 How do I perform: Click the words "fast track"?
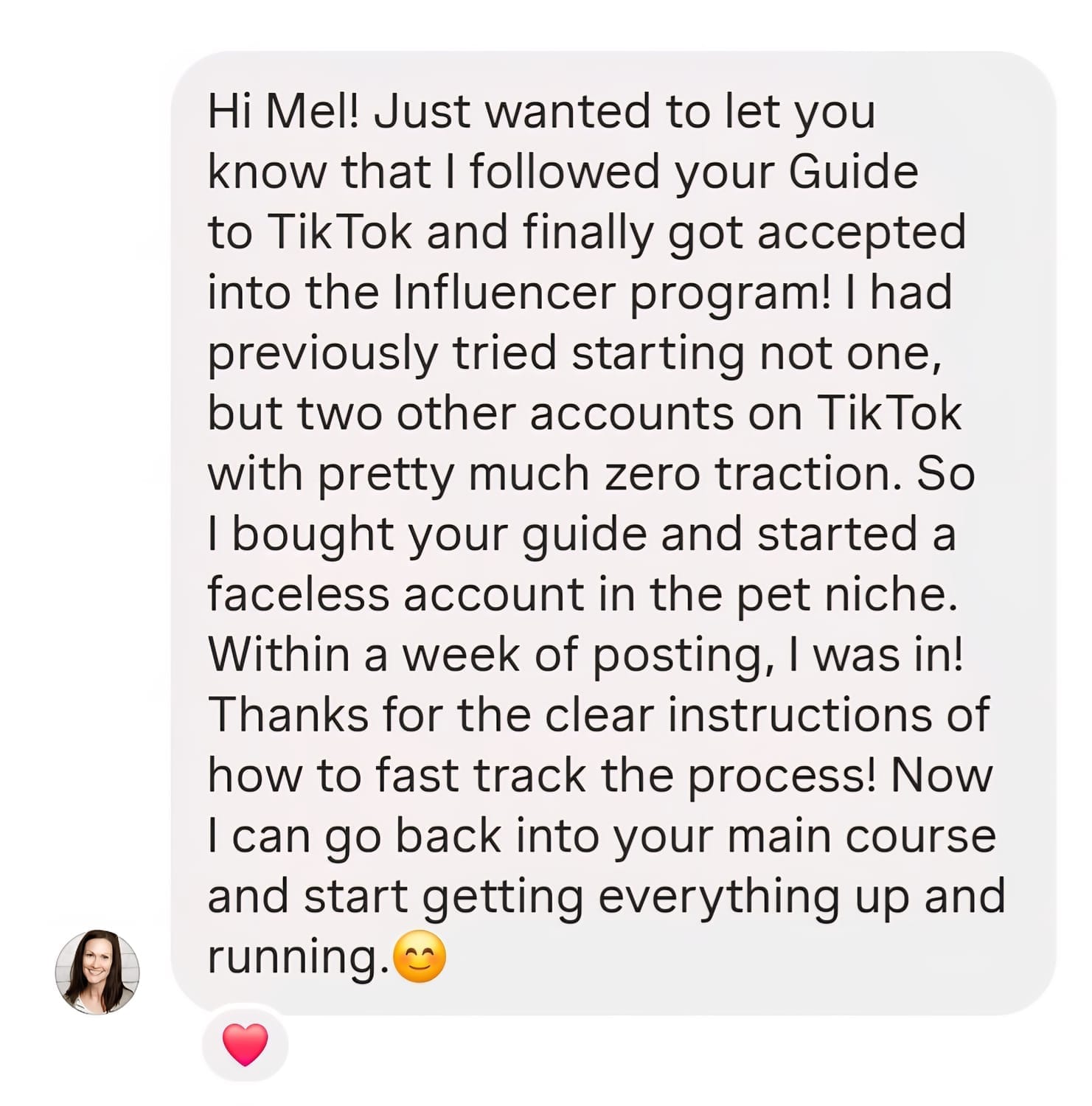(x=480, y=776)
